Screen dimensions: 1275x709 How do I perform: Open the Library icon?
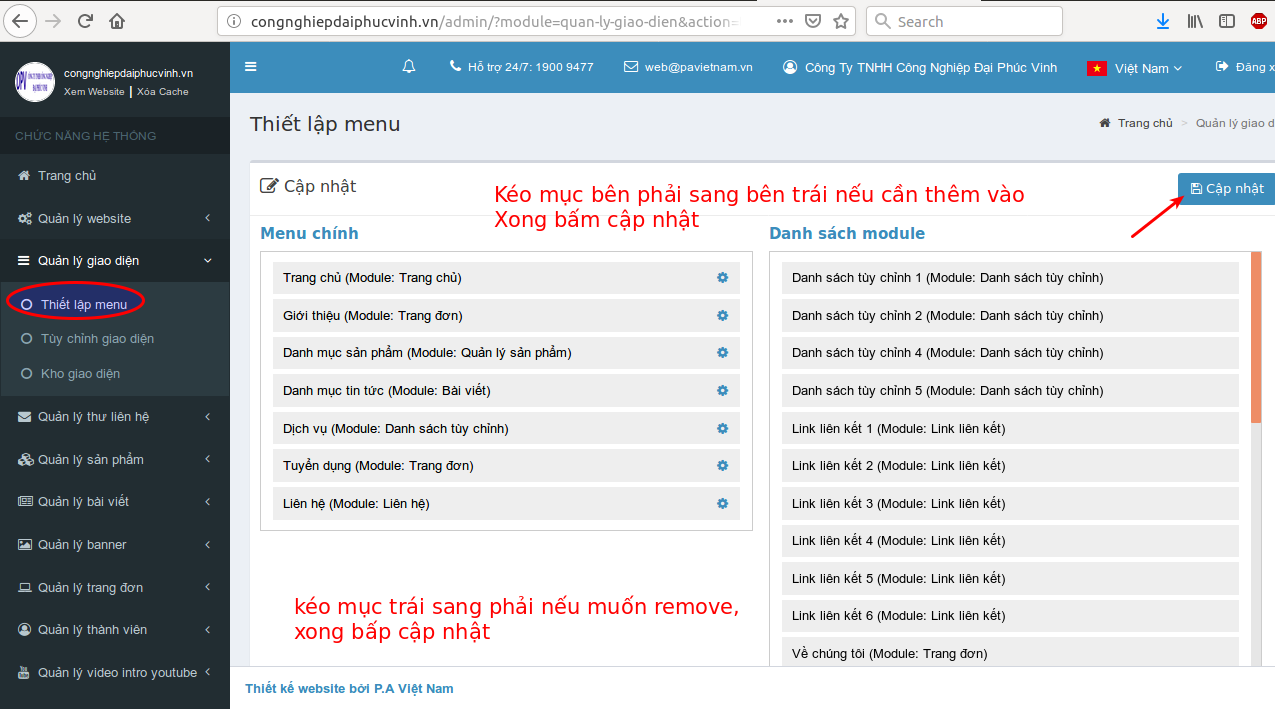[x=1195, y=21]
